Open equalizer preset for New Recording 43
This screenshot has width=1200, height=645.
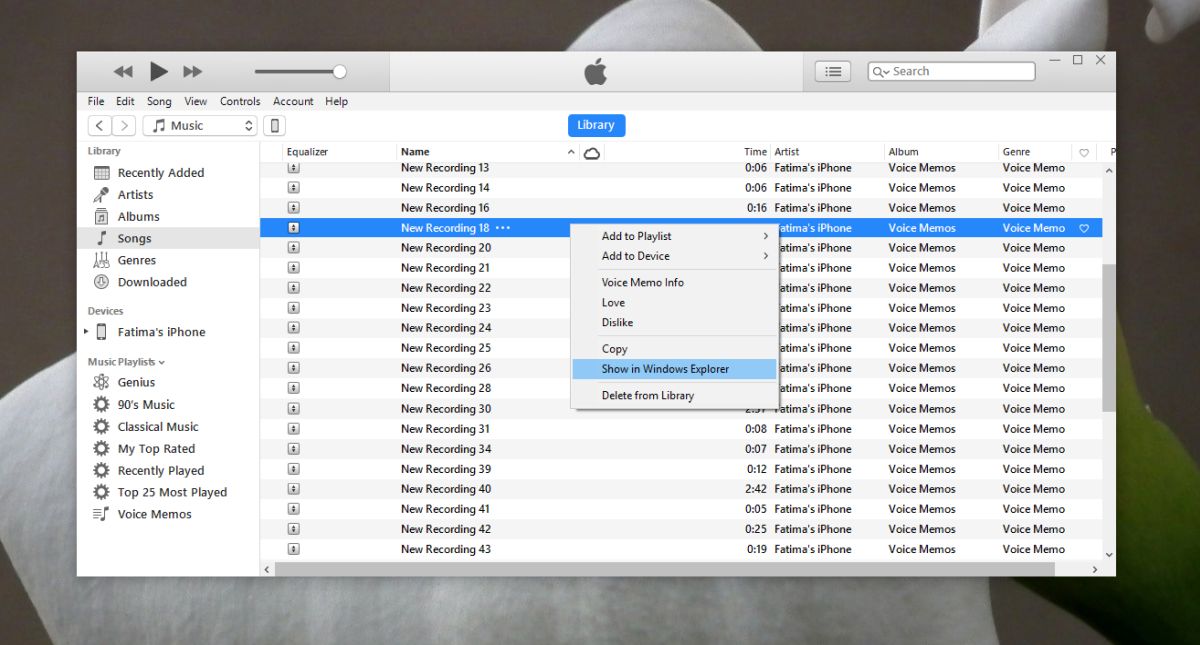[293, 549]
